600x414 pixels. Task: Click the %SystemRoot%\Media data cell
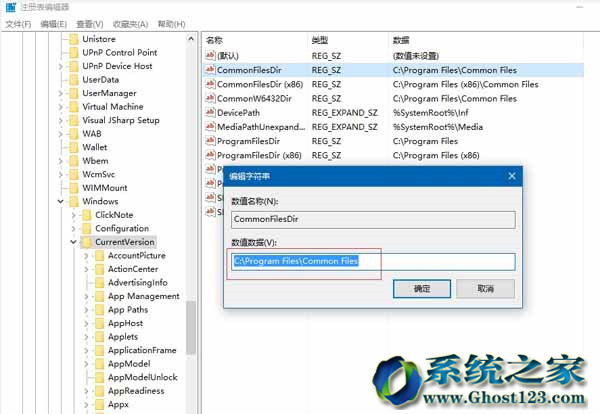coord(438,127)
